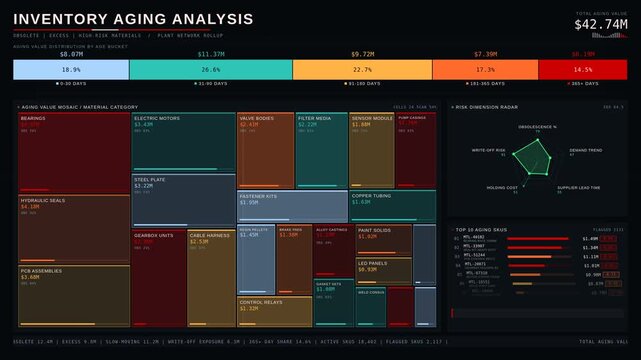Click the Write-Off Risk radar axis label
Viewport: 641px width, 360px height.
pyautogui.click(x=489, y=150)
